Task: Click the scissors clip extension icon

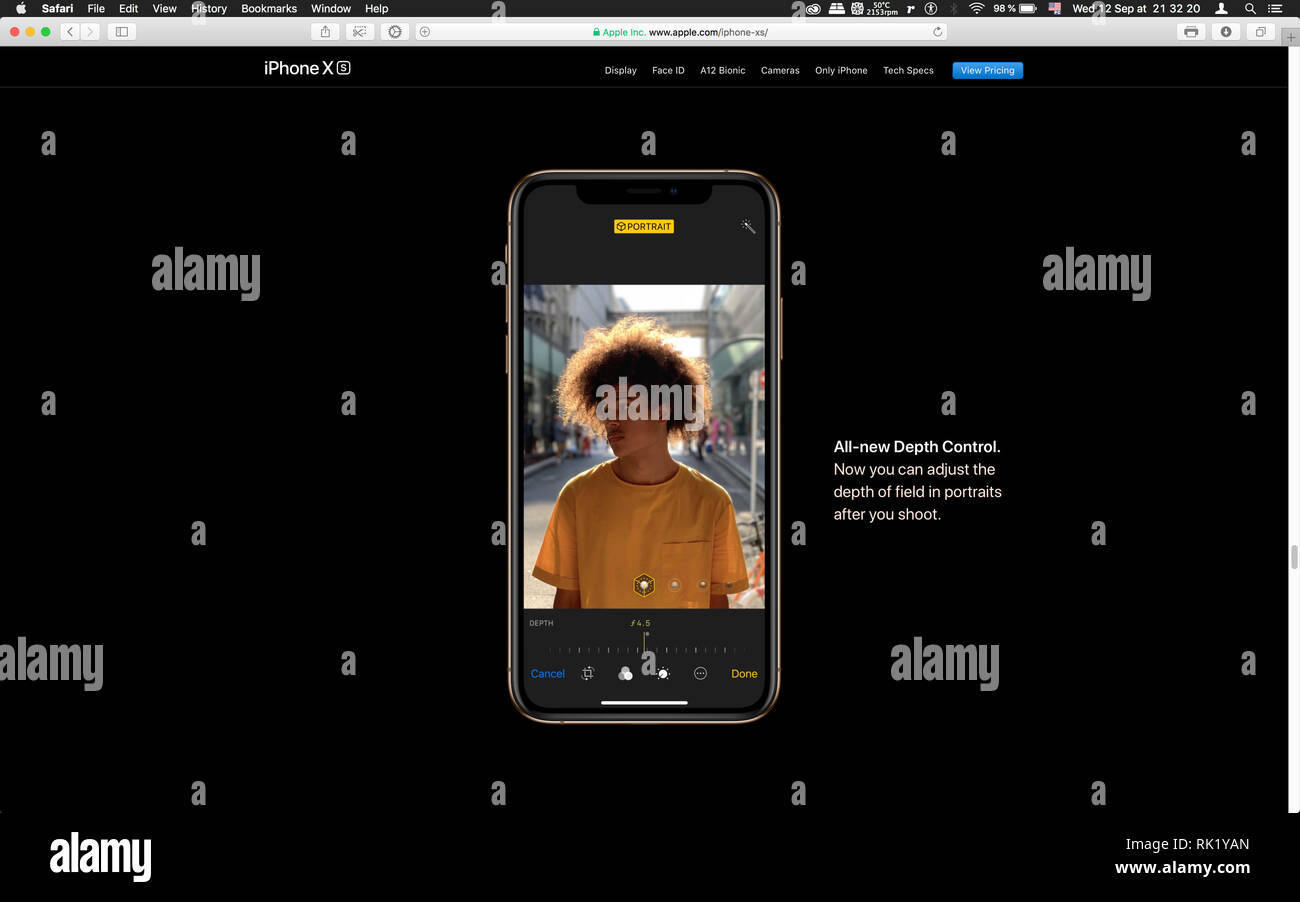Action: click(360, 32)
